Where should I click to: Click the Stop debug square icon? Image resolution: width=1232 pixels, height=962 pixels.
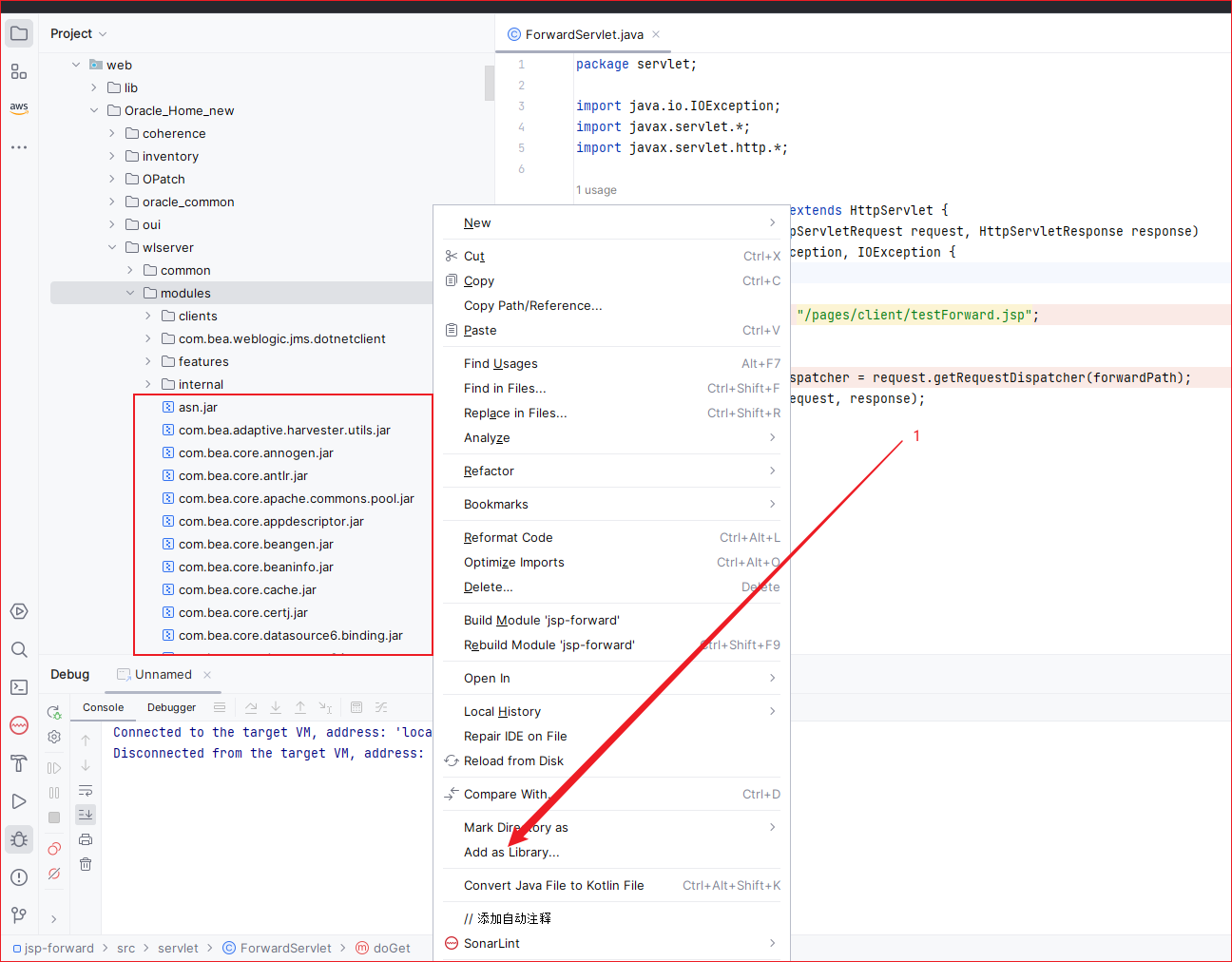point(54,818)
